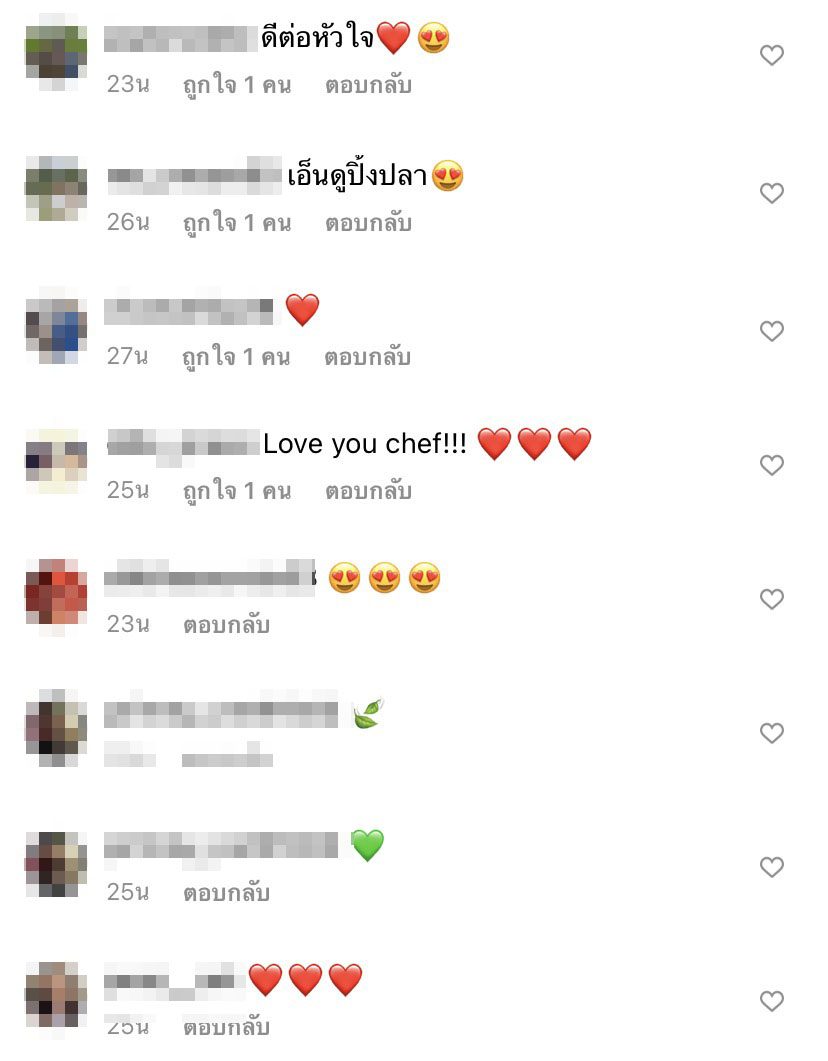
Task: Like the 'Love you chef!!!' comment
Action: (771, 465)
